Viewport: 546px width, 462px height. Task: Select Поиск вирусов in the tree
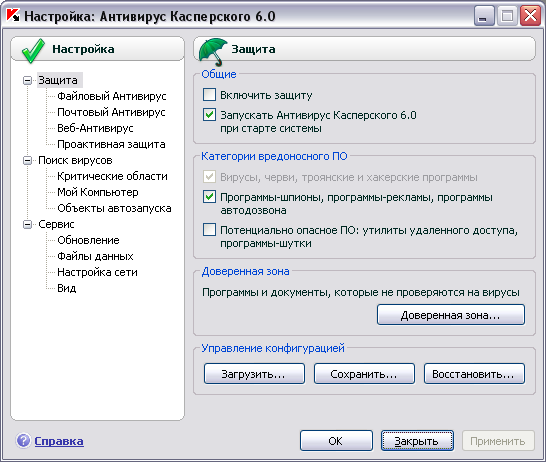point(75,160)
